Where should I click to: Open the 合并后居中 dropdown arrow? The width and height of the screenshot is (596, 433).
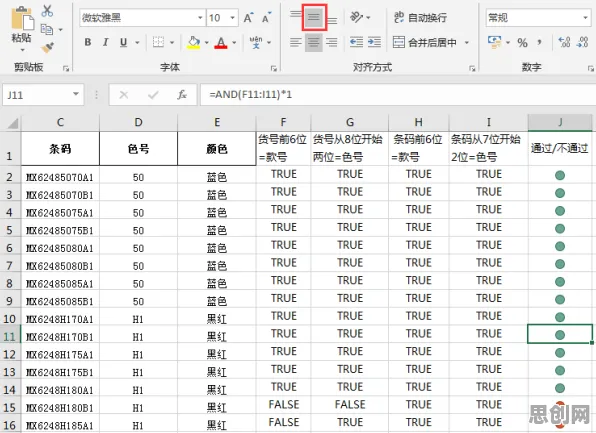click(467, 42)
